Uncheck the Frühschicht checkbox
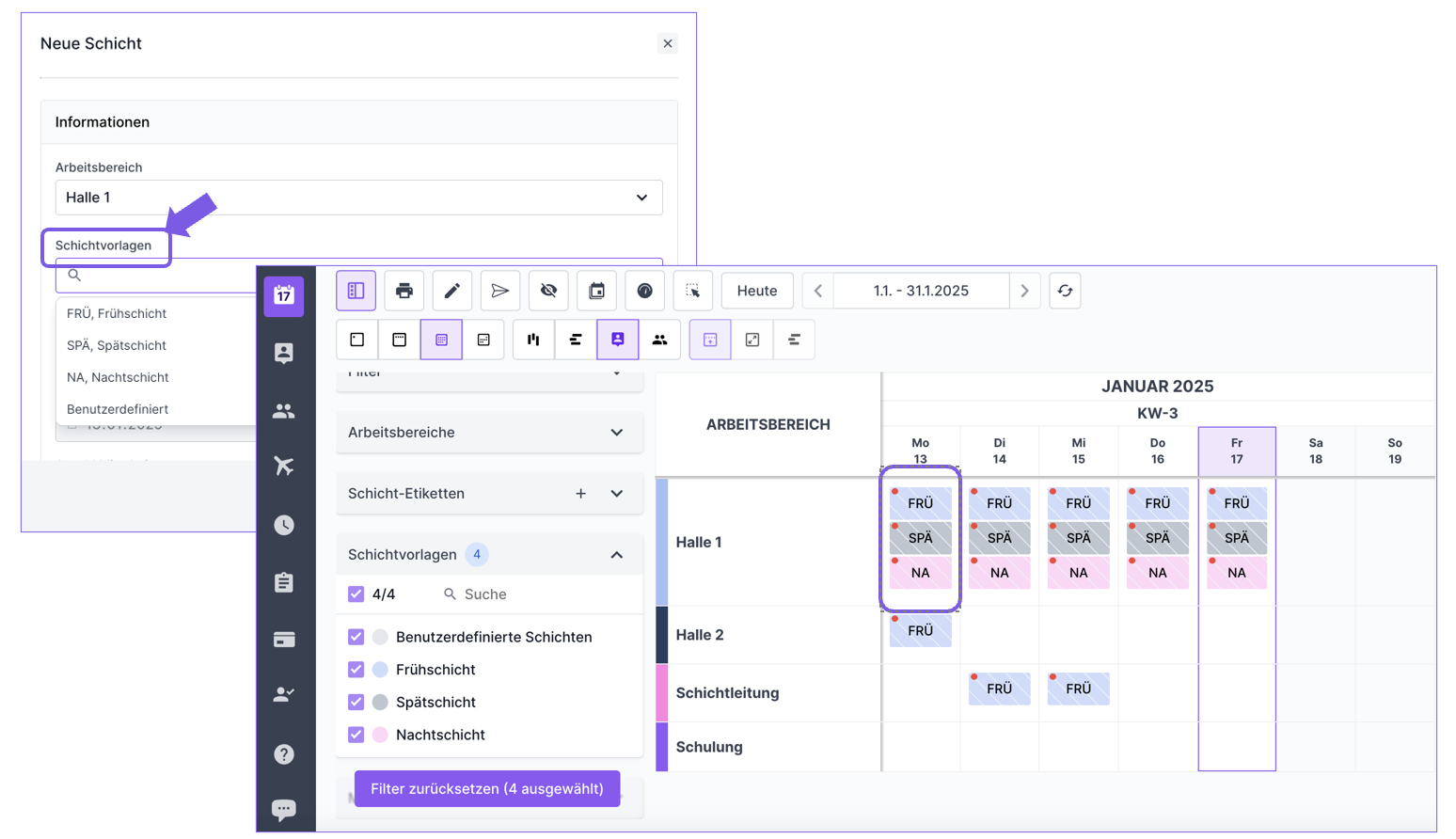 coord(356,670)
